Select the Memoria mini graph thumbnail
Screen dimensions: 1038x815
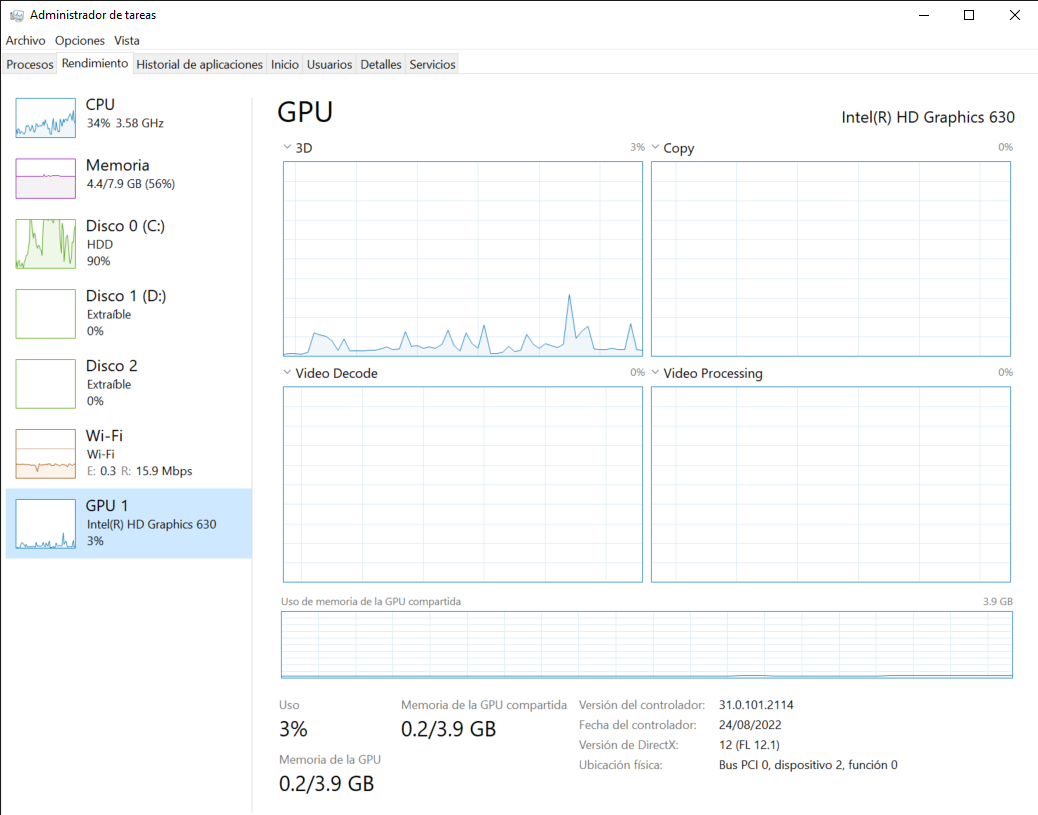[x=46, y=179]
